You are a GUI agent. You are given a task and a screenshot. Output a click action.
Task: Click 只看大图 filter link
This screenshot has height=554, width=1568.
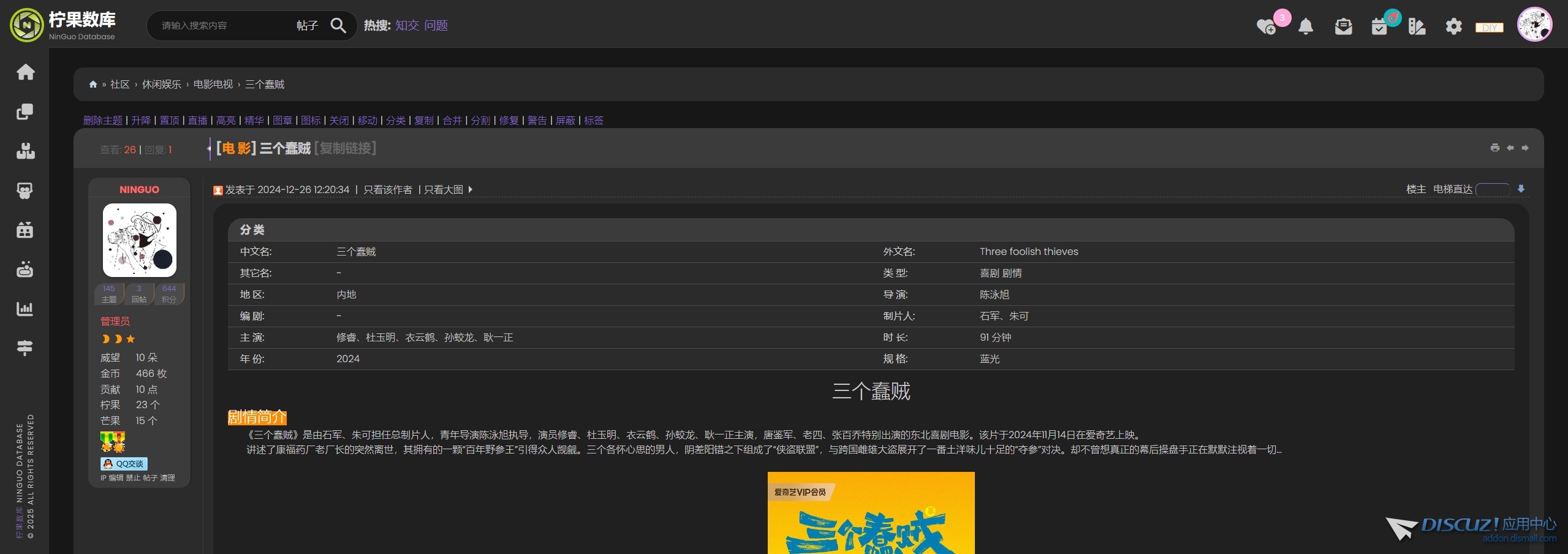click(444, 189)
